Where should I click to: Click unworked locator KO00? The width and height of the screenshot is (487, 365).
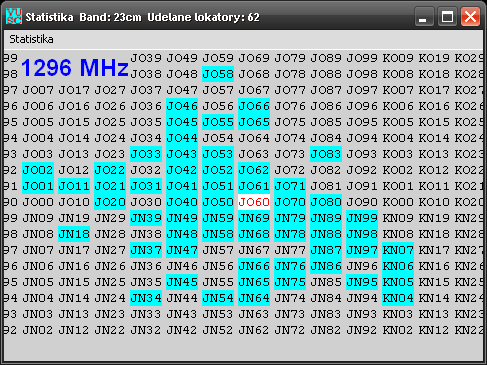(398, 202)
